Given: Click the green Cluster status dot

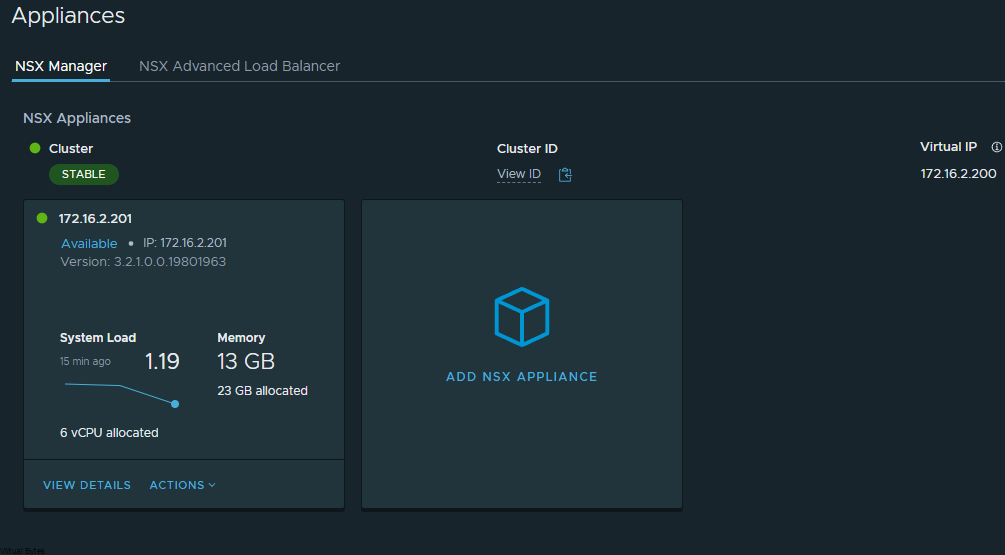Looking at the screenshot, I should pos(35,148).
